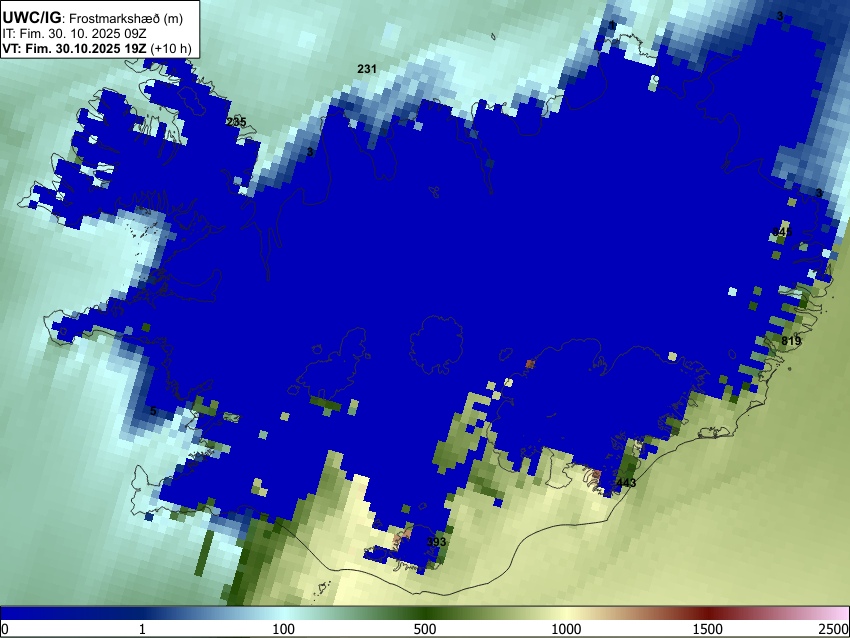850x638 pixels.
Task: Click the 231 value label on the map
Action: point(367,69)
